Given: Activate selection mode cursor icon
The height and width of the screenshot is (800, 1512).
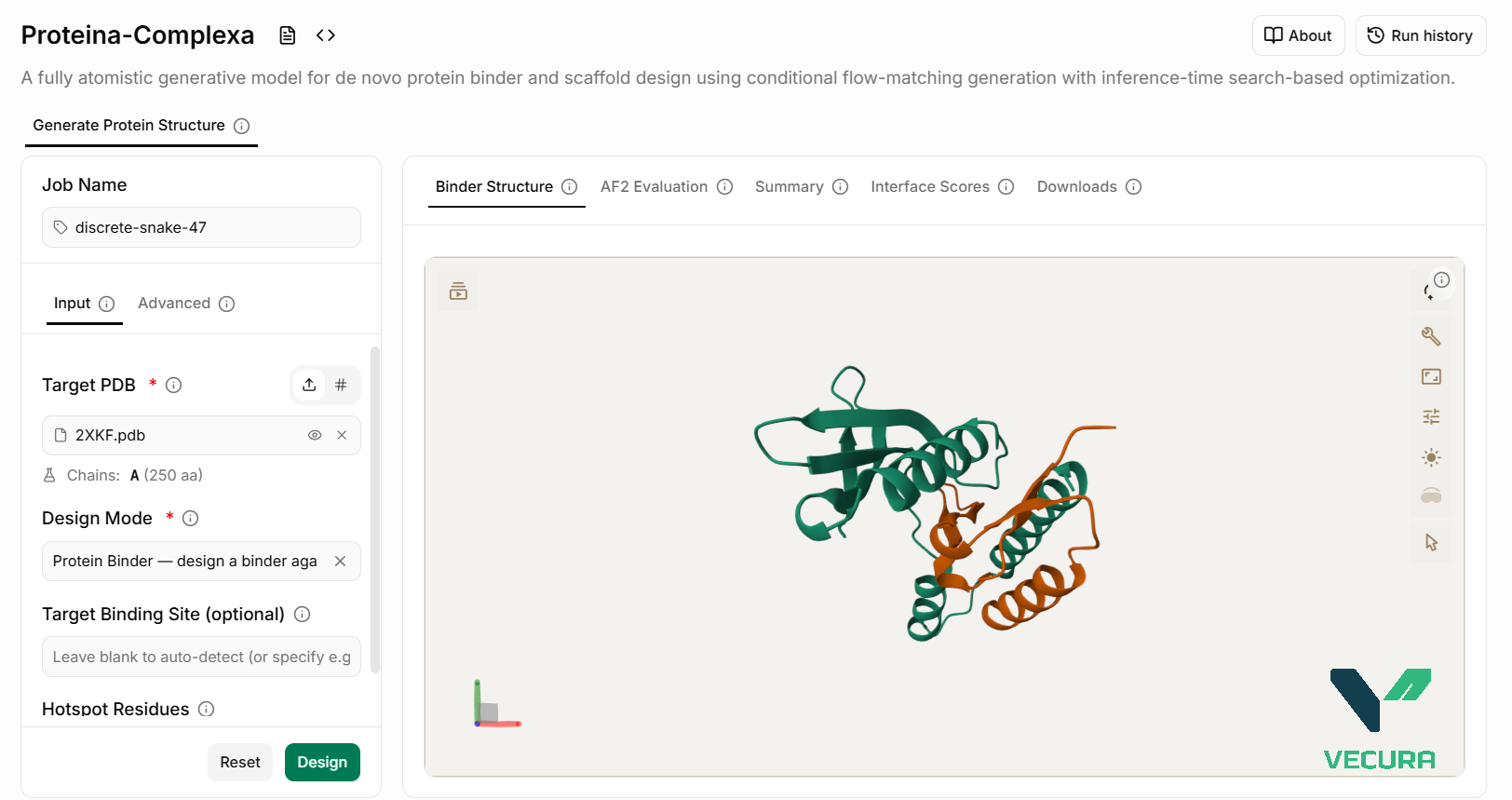Looking at the screenshot, I should 1431,542.
